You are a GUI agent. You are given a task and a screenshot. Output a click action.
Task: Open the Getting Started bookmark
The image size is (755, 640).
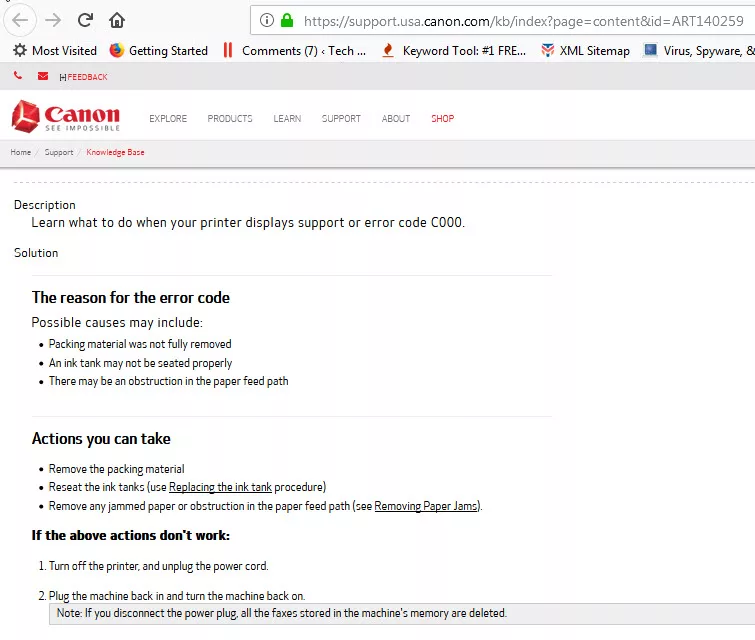pos(159,51)
